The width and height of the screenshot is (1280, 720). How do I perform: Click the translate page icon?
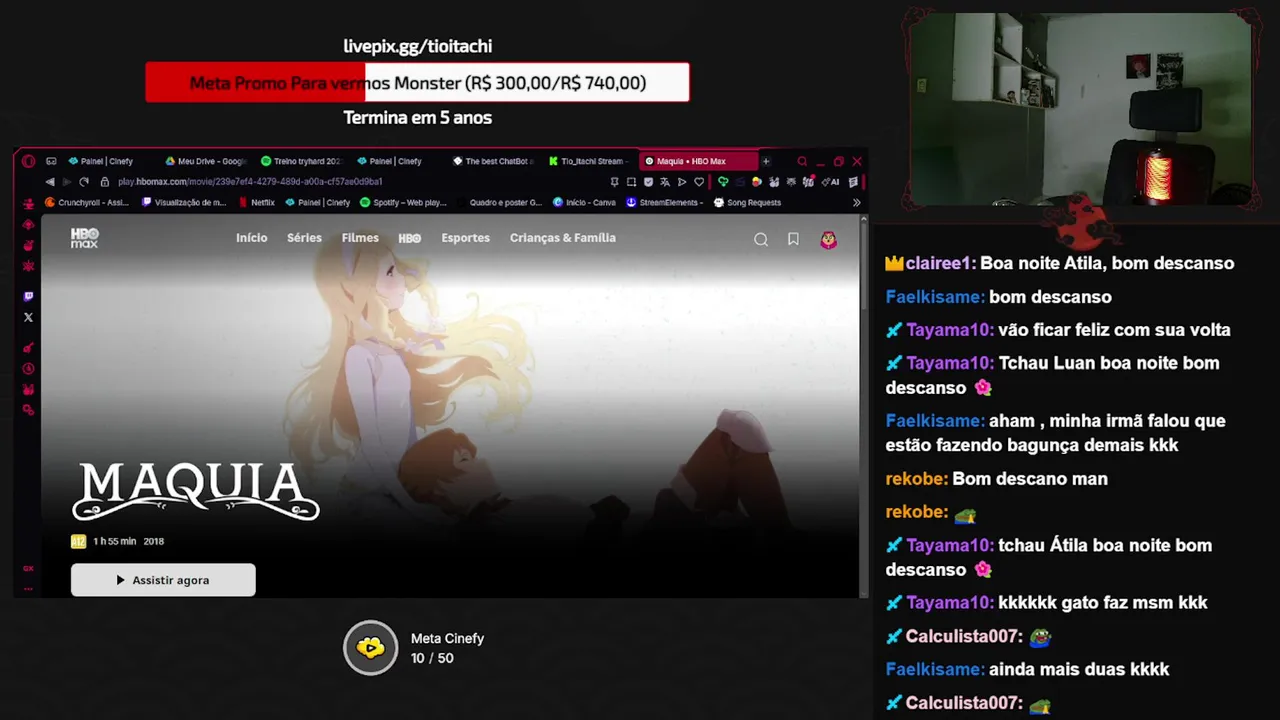click(665, 182)
